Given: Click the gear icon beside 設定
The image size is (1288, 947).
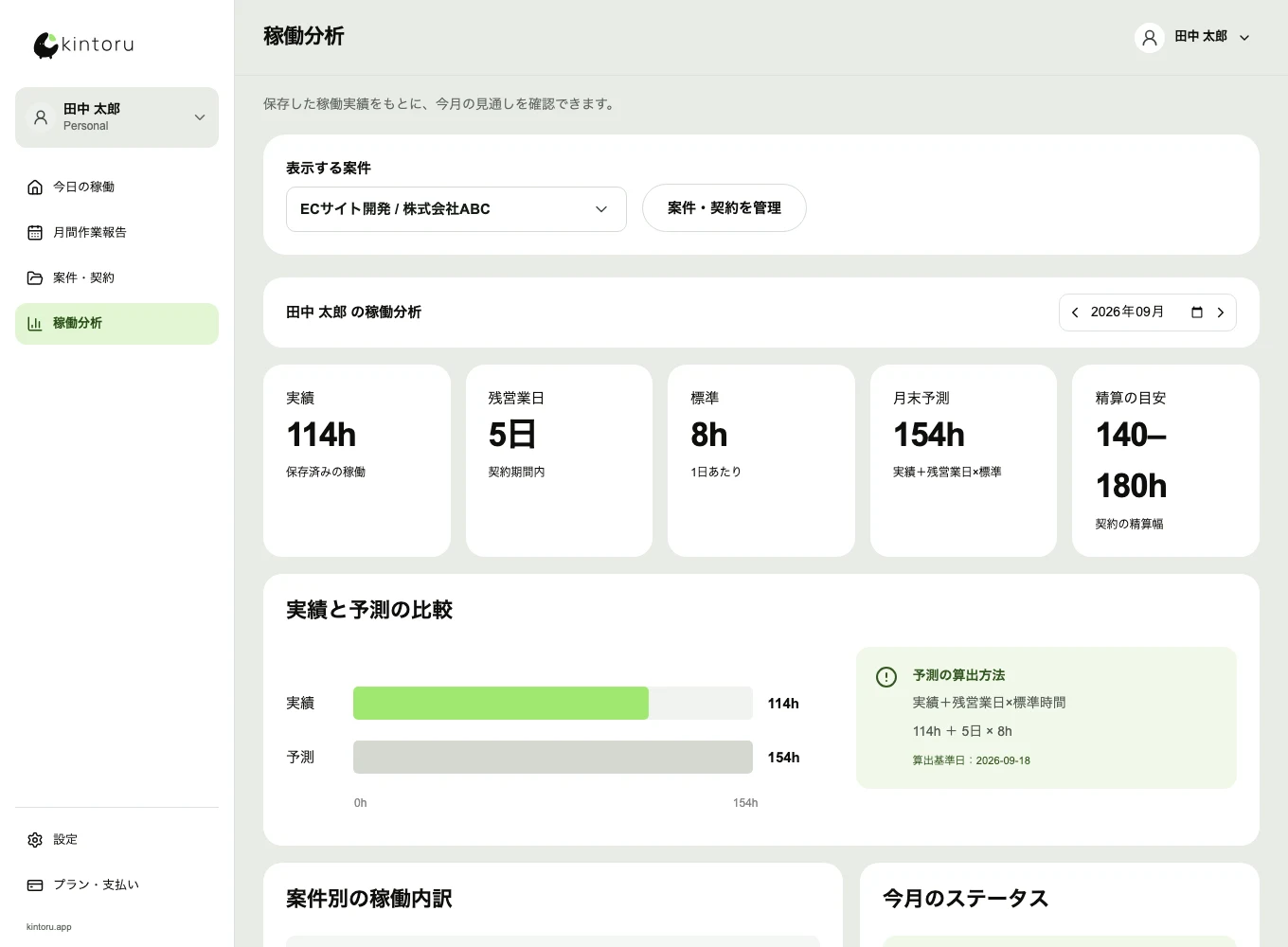Looking at the screenshot, I should (35, 839).
